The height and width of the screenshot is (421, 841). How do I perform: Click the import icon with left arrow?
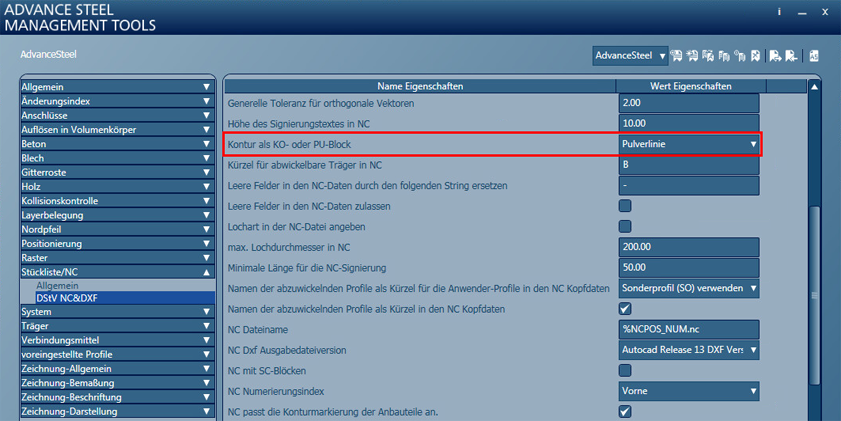(791, 56)
